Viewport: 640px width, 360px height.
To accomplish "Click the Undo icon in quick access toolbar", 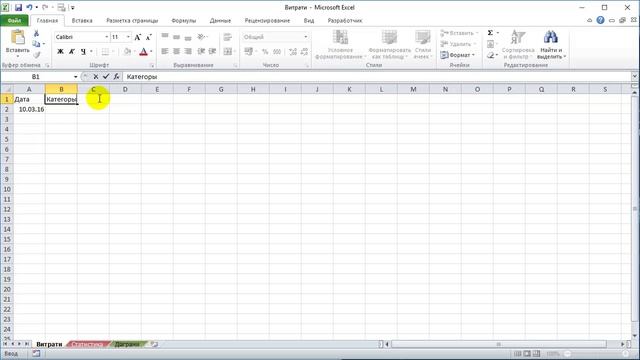I will [x=29, y=7].
